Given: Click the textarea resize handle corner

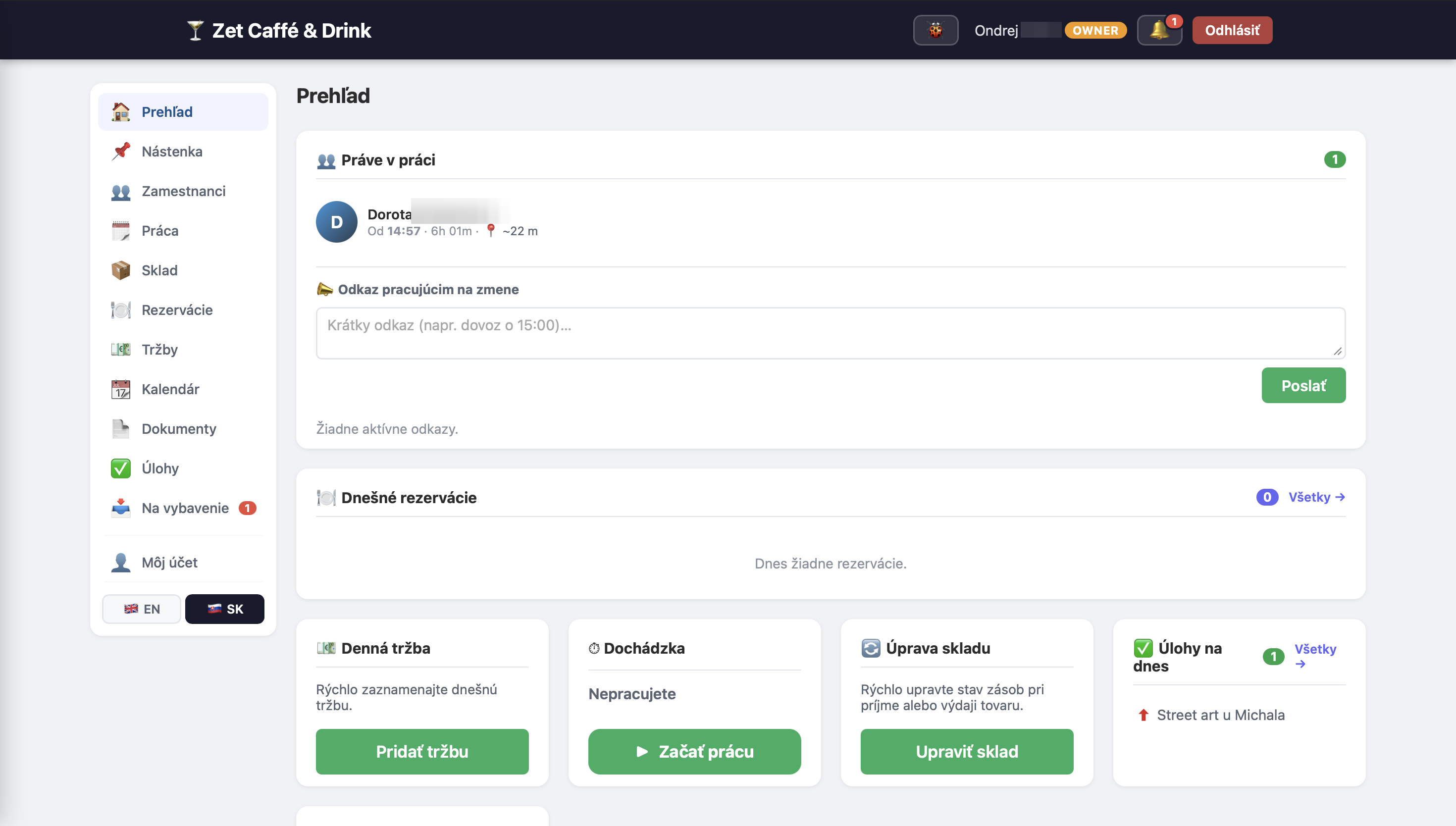Looking at the screenshot, I should point(1338,352).
